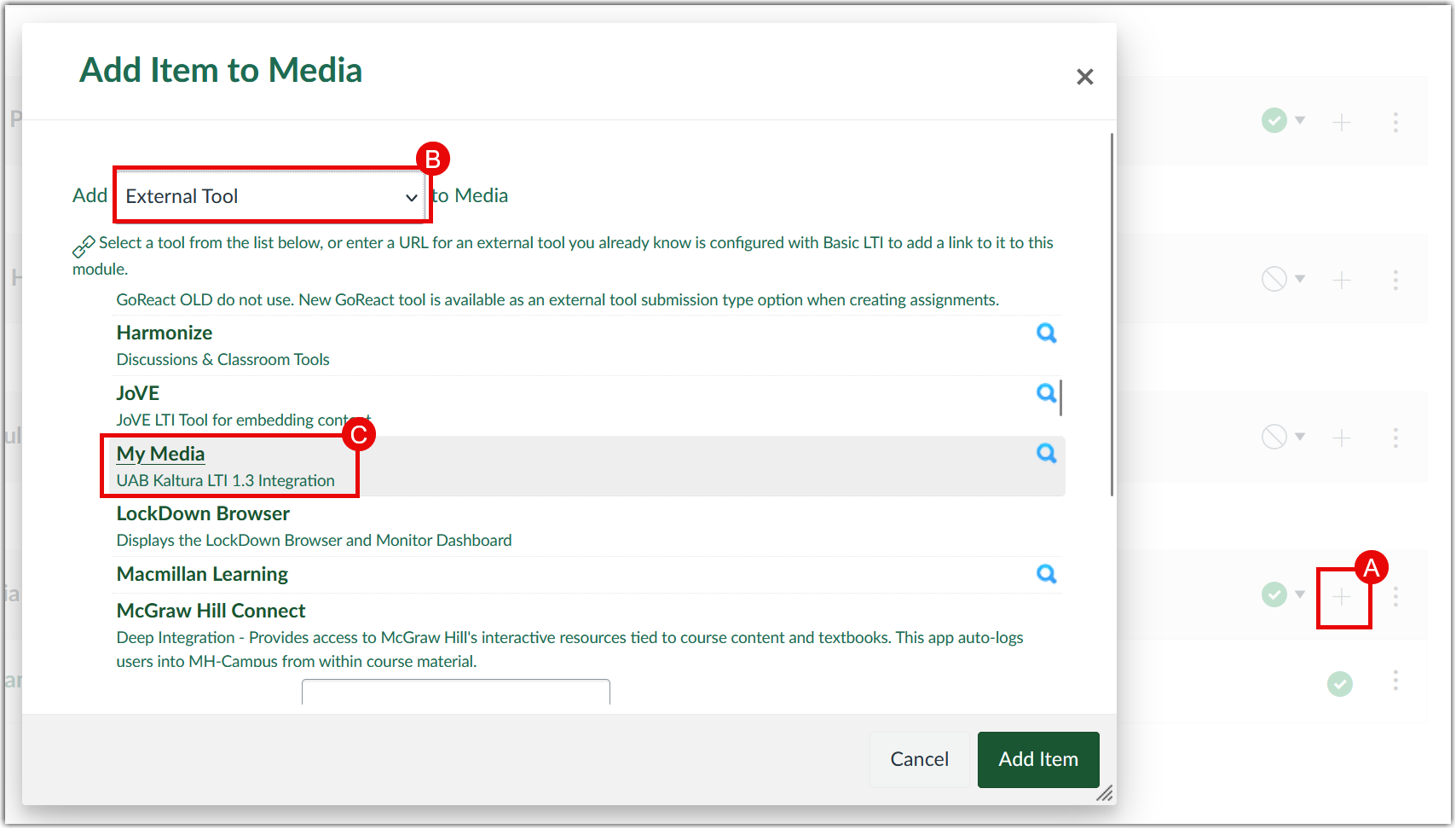This screenshot has width=1456, height=829.
Task: Toggle the published checkmark in the top module row
Action: click(1274, 120)
